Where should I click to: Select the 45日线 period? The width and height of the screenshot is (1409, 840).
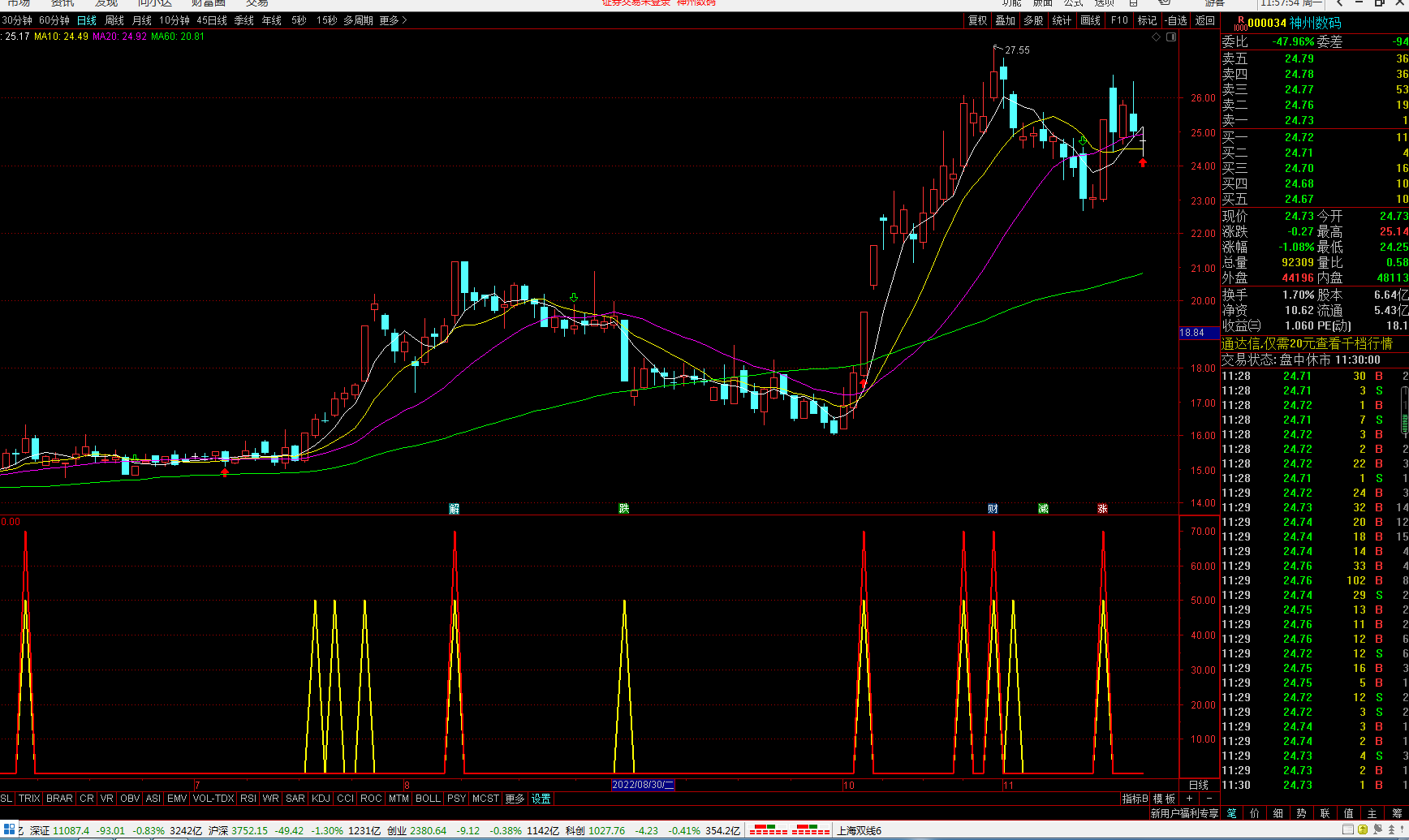pyautogui.click(x=212, y=20)
